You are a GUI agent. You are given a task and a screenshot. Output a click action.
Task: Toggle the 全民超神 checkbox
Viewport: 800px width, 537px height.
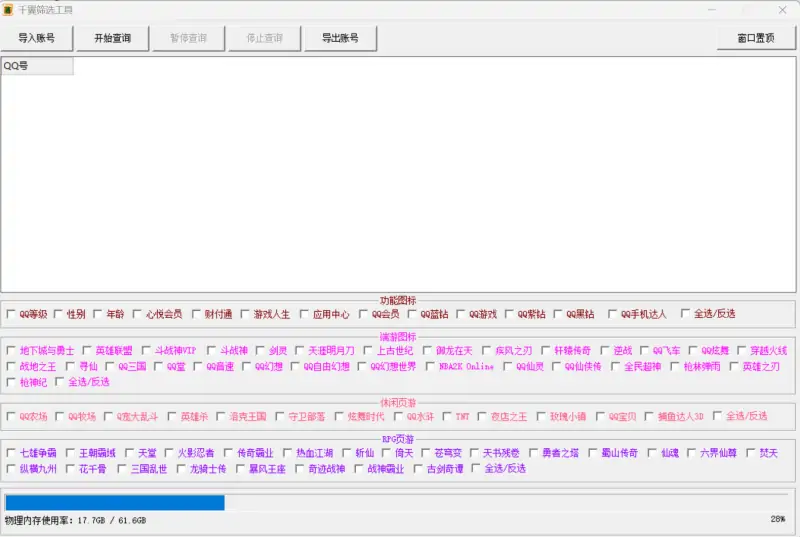click(x=615, y=366)
